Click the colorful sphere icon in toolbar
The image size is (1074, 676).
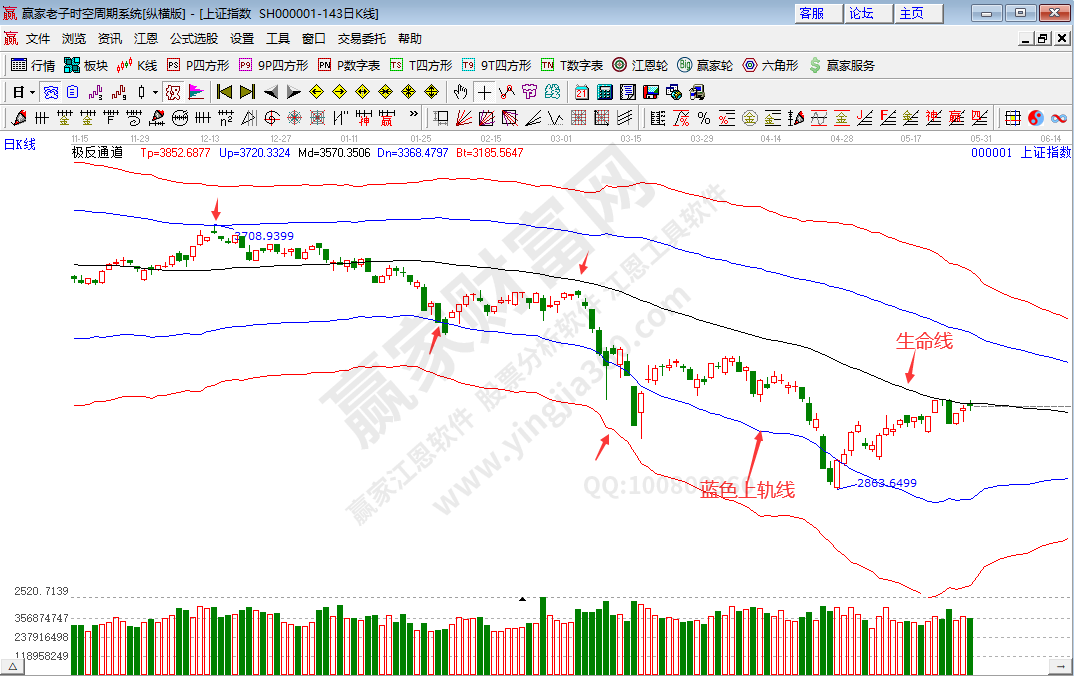(1034, 118)
